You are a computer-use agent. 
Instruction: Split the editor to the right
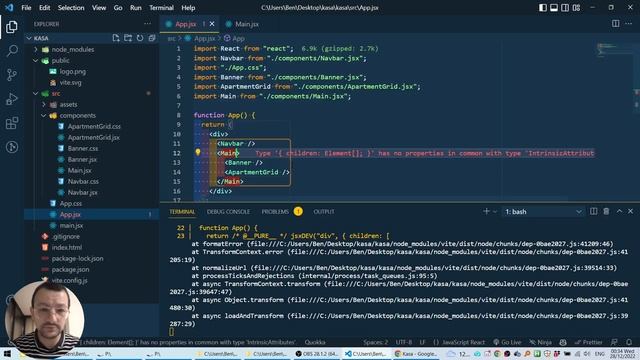pos(616,24)
